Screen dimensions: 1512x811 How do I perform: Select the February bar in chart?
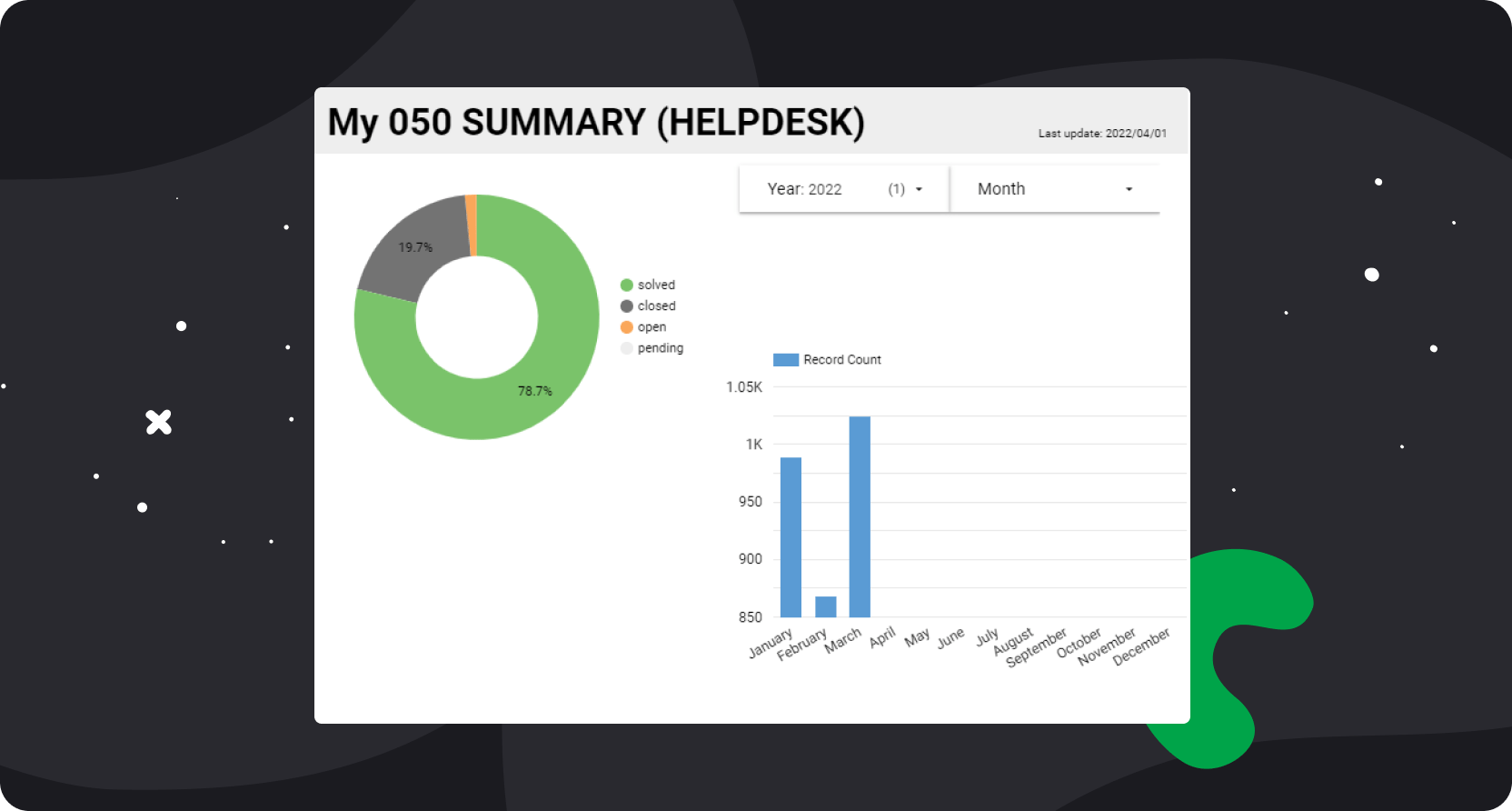click(x=825, y=606)
